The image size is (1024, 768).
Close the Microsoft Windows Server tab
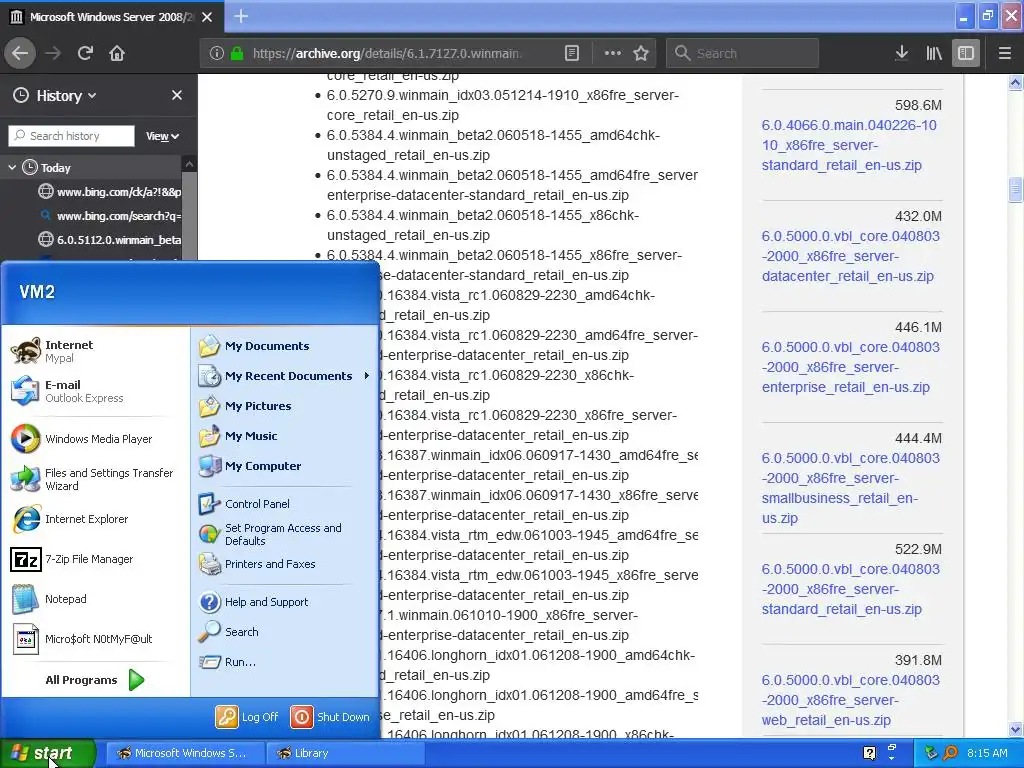tap(207, 17)
